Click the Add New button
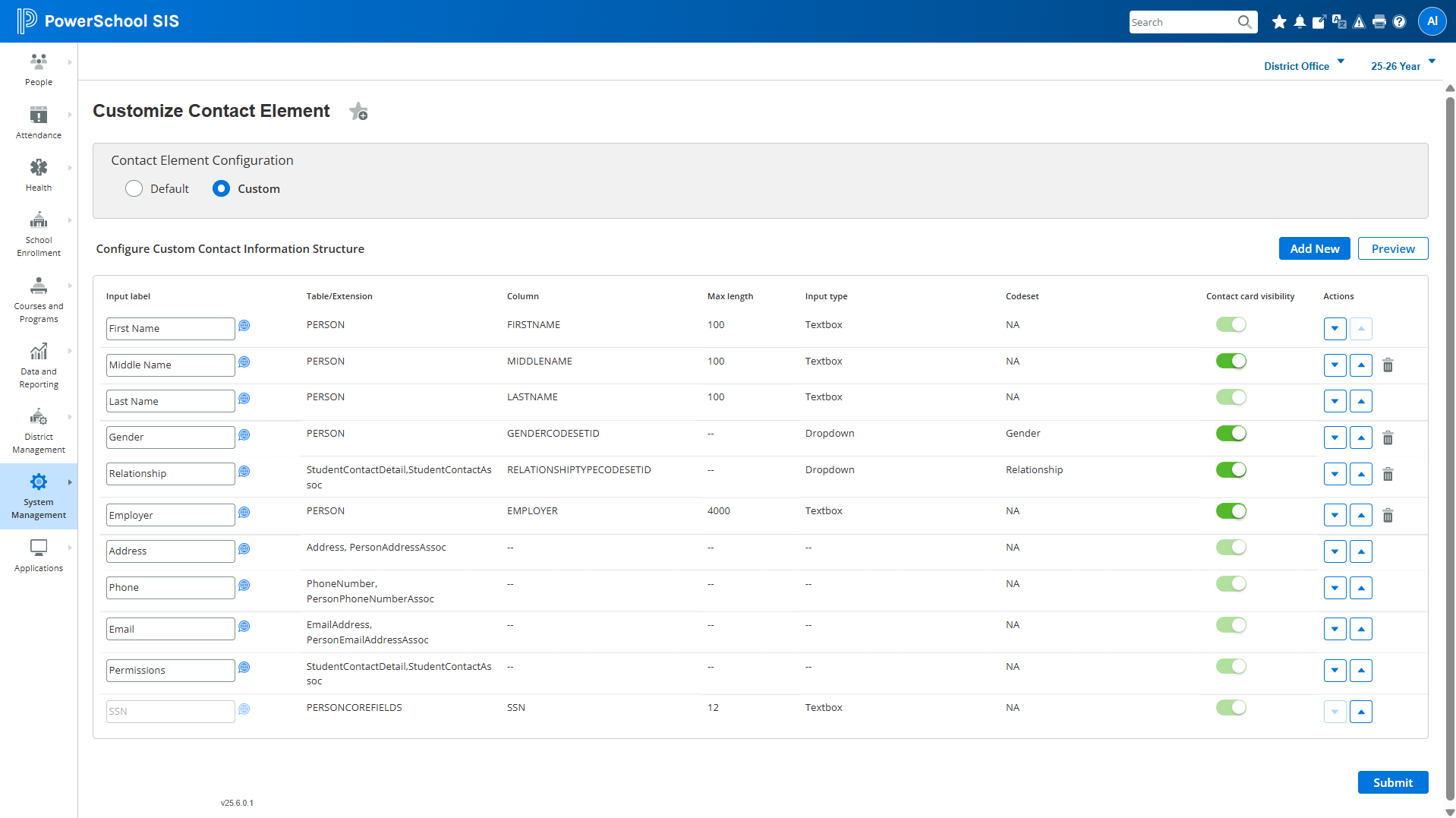This screenshot has width=1456, height=818. [x=1314, y=248]
